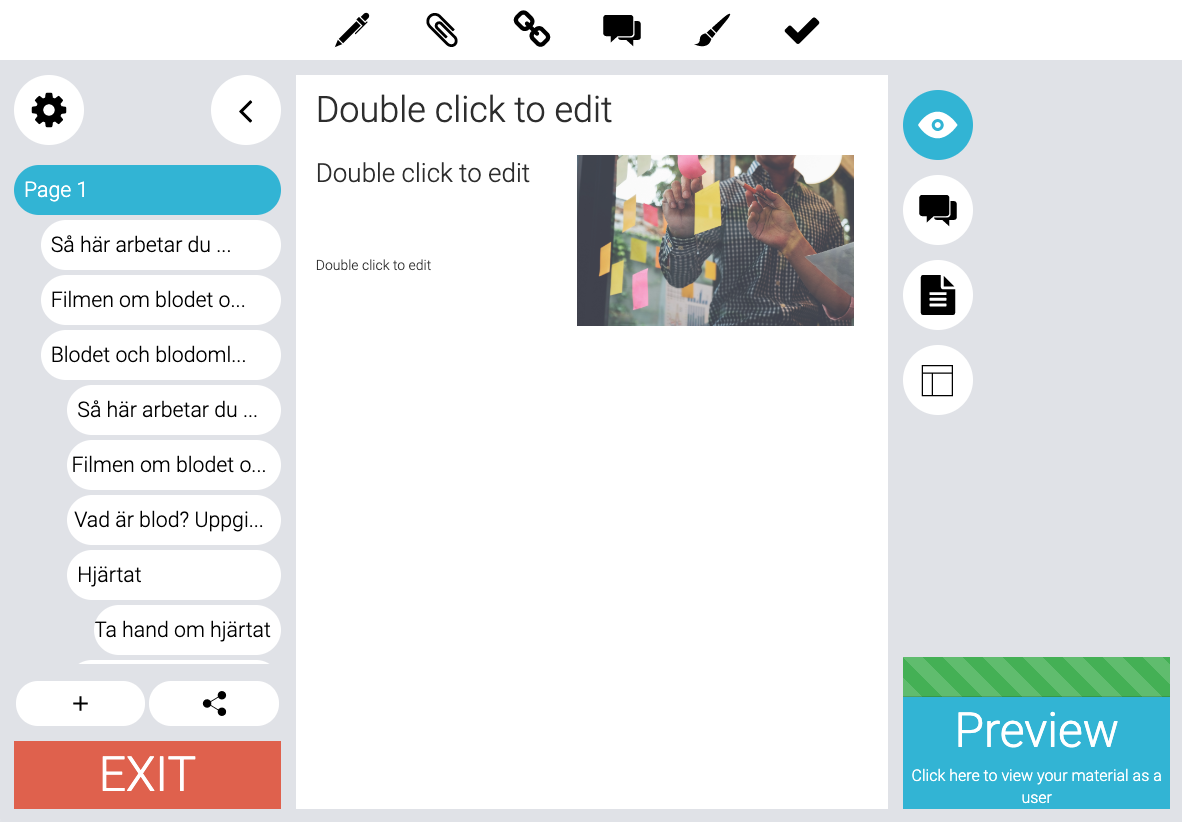Select the paintbrush style tool

click(712, 30)
